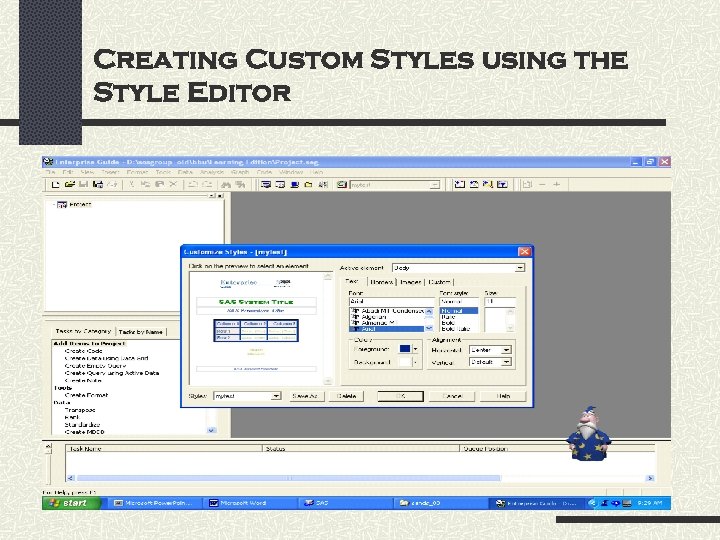Viewport: 720px width, 540px height.
Task: Open the Edit menu
Action: coord(68,172)
